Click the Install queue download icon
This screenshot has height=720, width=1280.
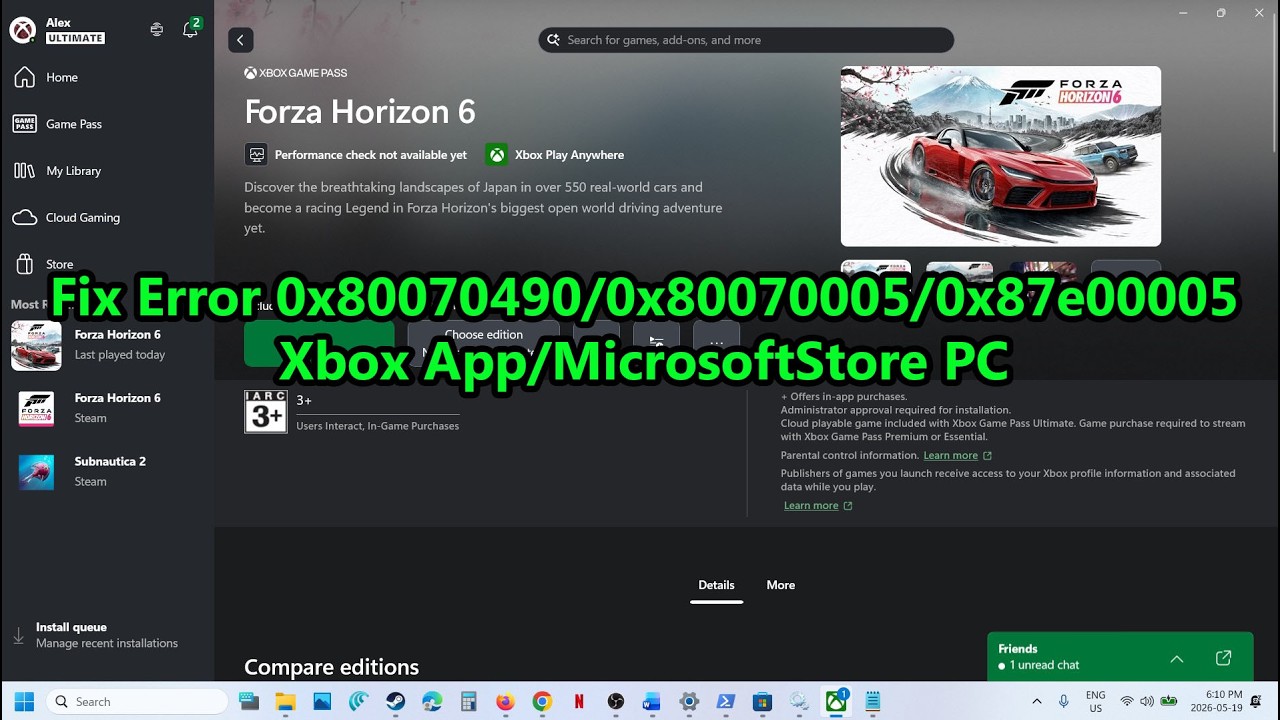tap(19, 636)
